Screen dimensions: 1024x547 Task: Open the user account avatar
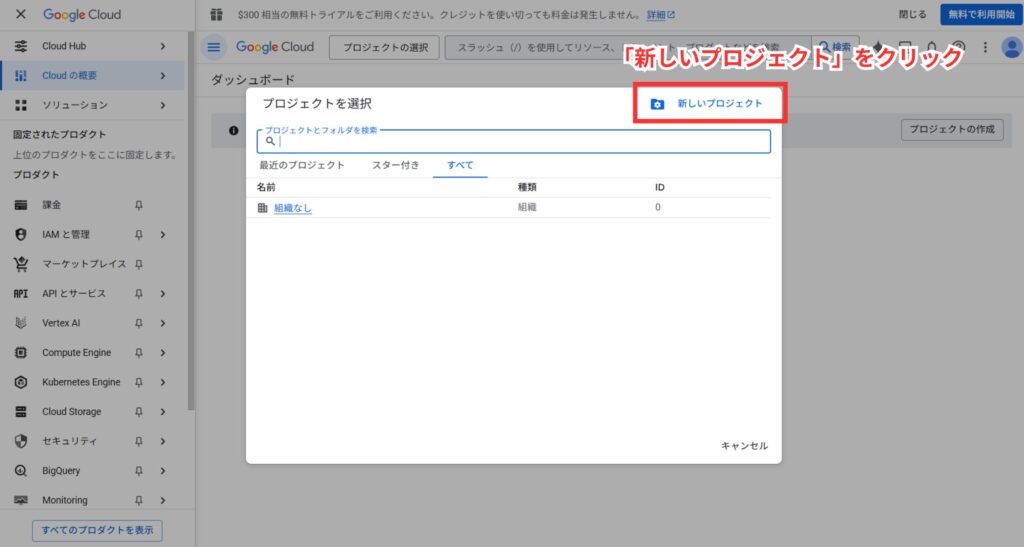click(1012, 47)
